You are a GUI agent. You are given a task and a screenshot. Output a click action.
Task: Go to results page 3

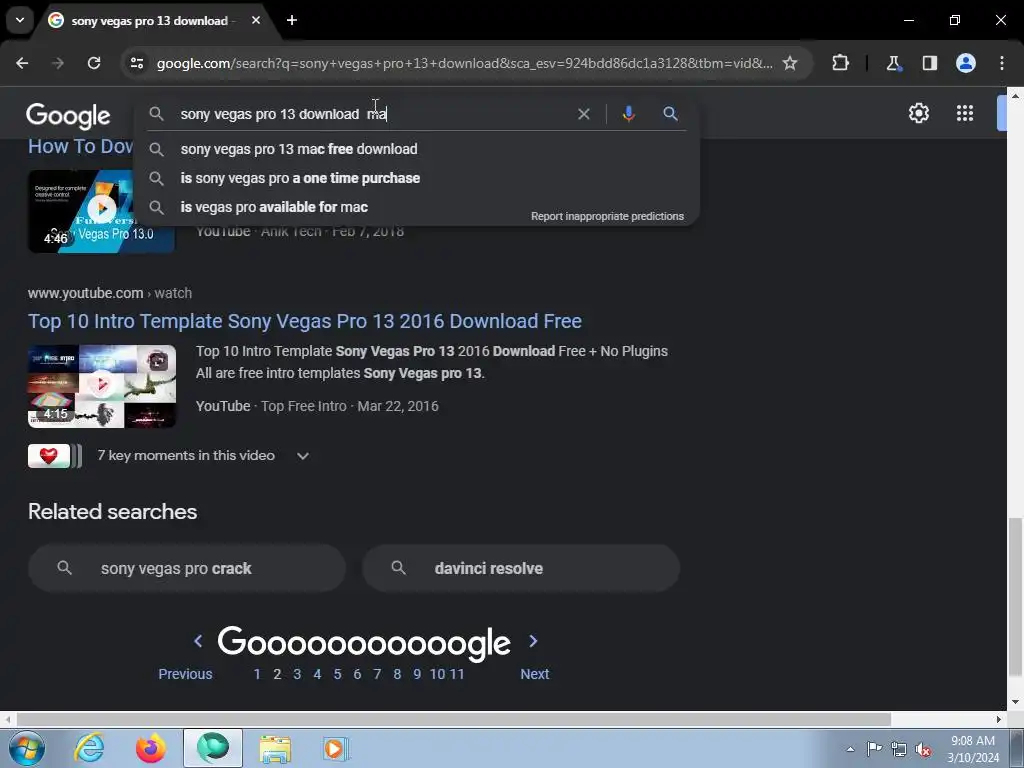click(x=297, y=674)
